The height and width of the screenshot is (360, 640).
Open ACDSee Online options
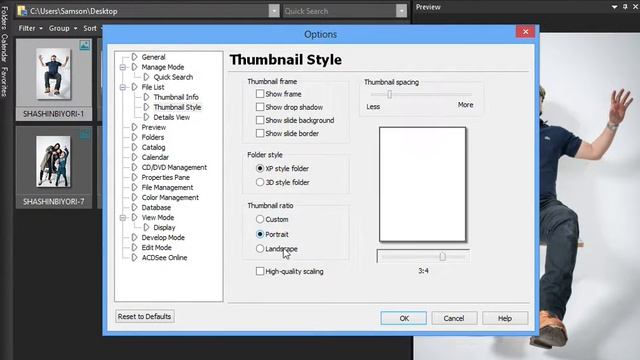click(164, 258)
